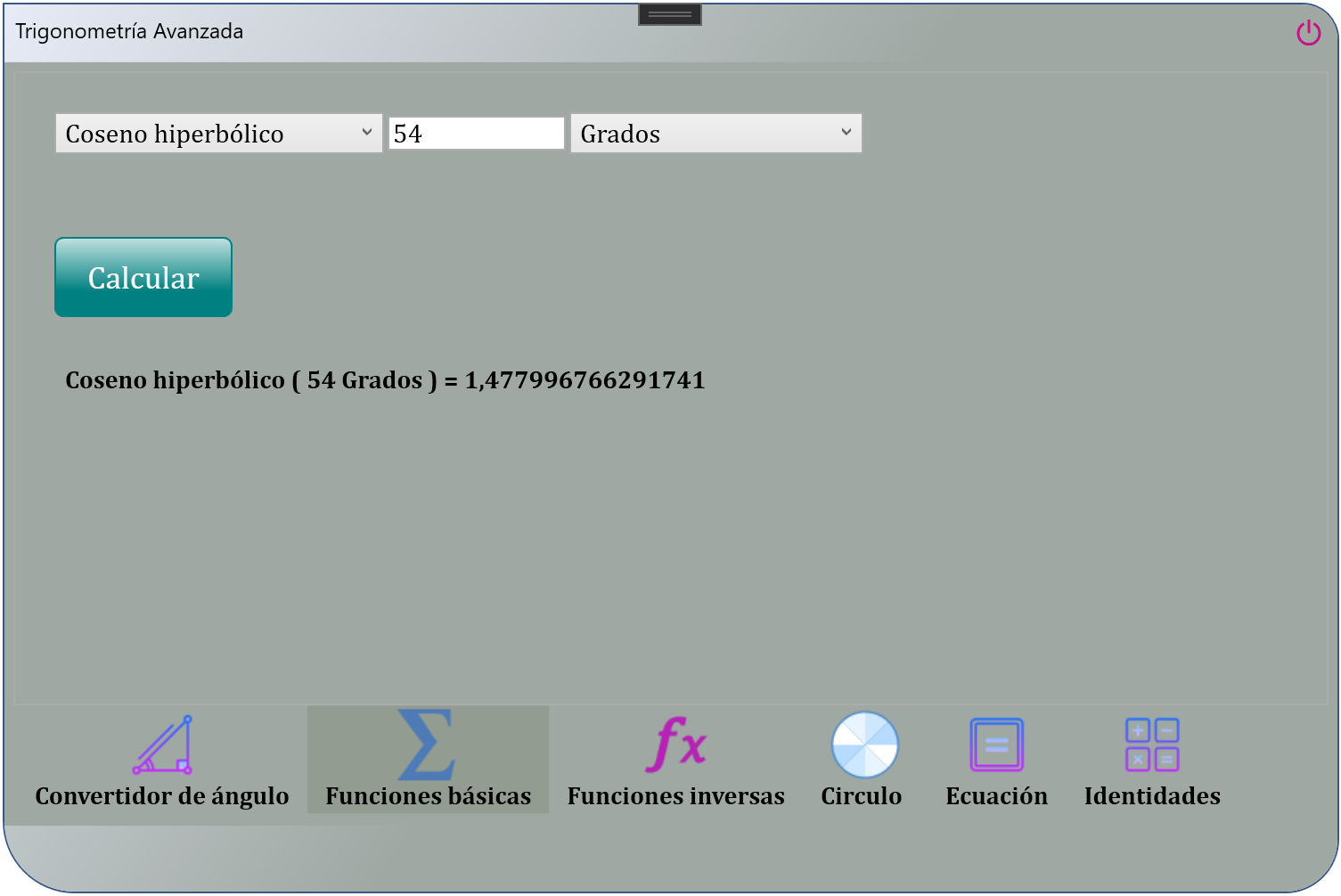Image resolution: width=1341 pixels, height=896 pixels.
Task: Click the dark grip handle at top center
Action: point(670,14)
